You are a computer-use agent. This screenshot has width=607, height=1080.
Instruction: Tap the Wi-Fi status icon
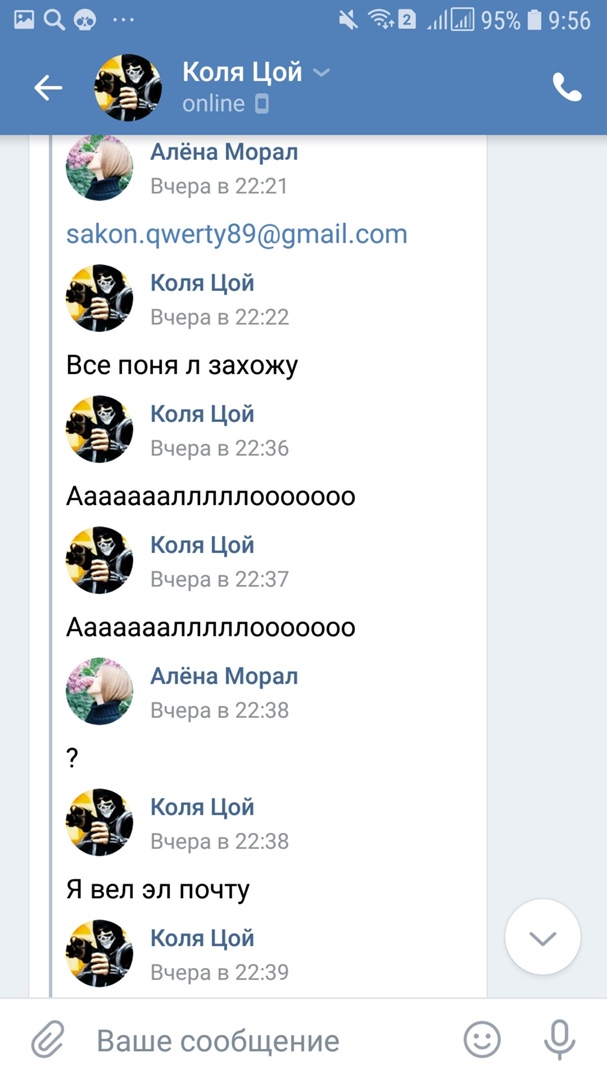380,20
